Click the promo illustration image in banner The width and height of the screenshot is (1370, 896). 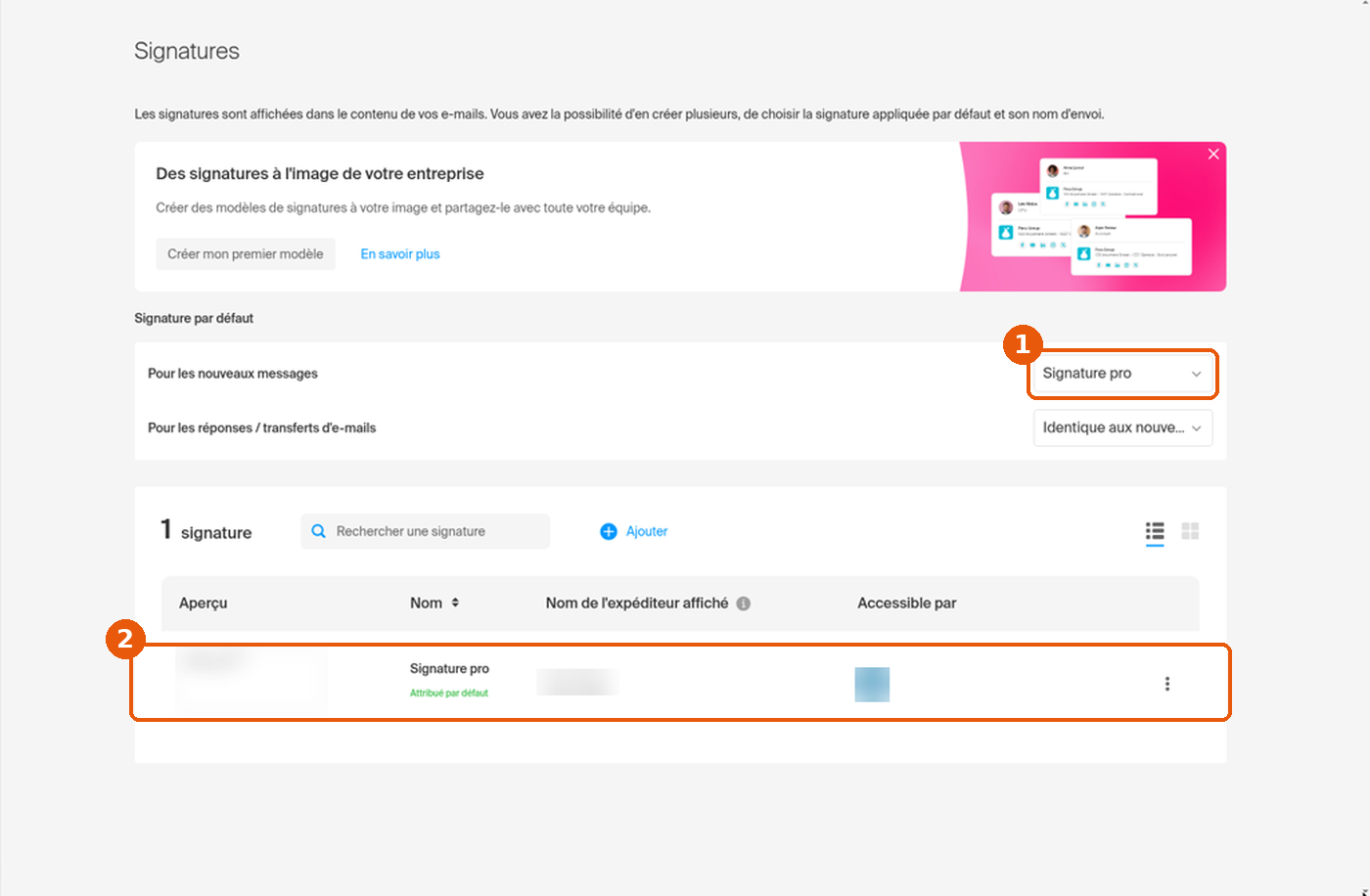click(1092, 216)
